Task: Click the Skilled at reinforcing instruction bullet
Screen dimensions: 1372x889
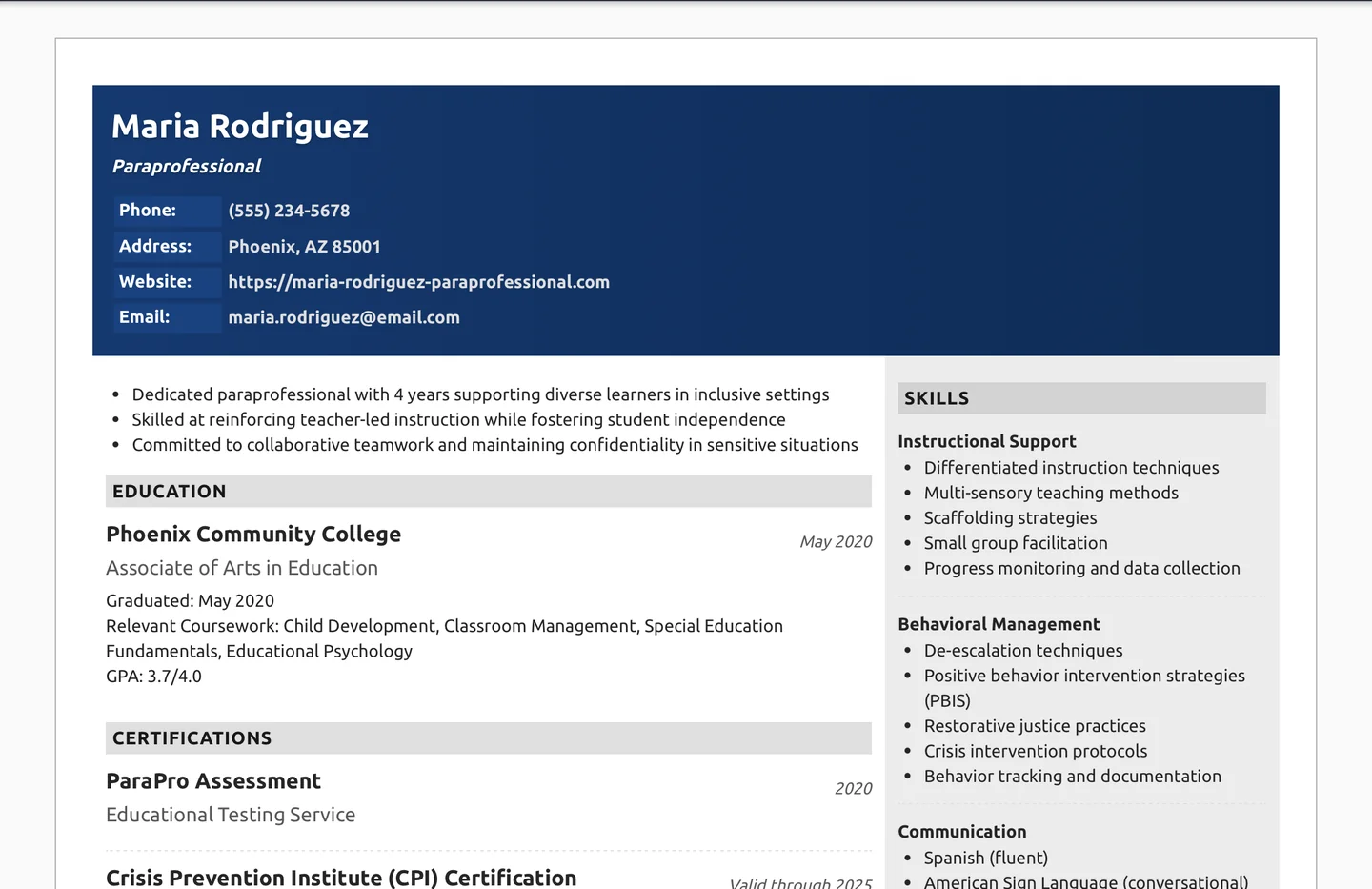Action: tap(458, 419)
